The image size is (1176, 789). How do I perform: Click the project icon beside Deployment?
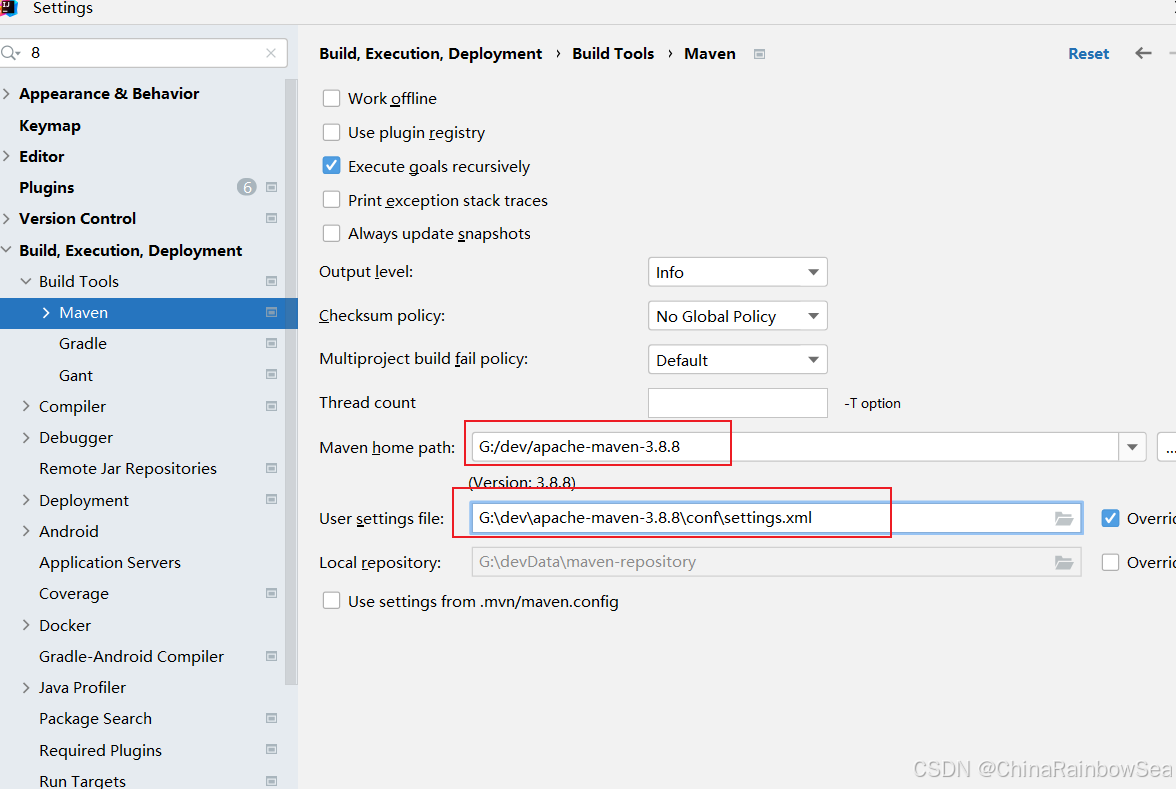pyautogui.click(x=272, y=500)
